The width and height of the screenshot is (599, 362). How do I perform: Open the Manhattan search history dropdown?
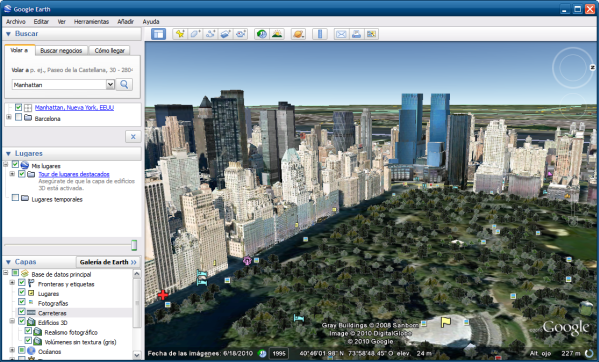click(110, 84)
